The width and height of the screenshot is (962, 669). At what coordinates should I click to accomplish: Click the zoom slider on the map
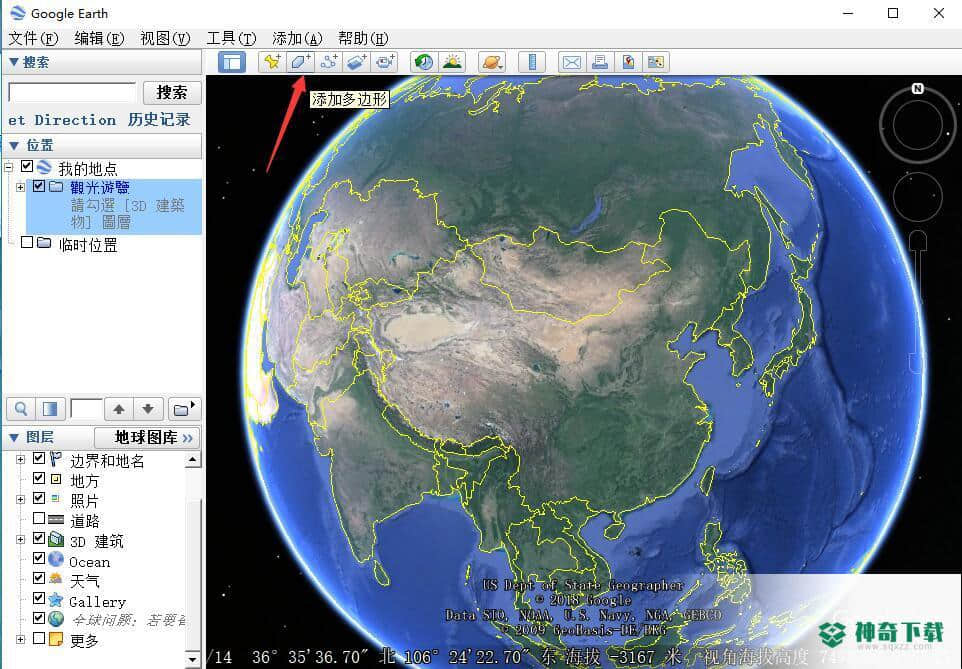coord(918,301)
